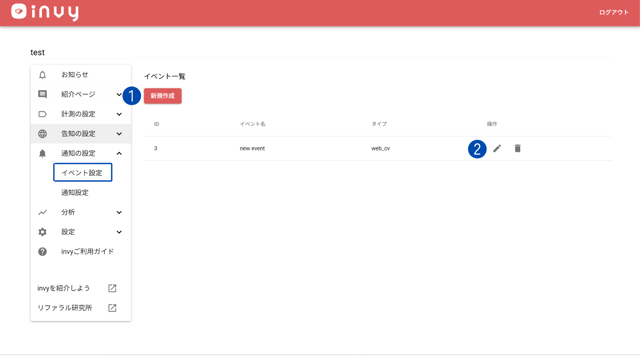This screenshot has width=644, height=362.
Task: Select the 通知の設定 menu item
Action: click(78, 153)
